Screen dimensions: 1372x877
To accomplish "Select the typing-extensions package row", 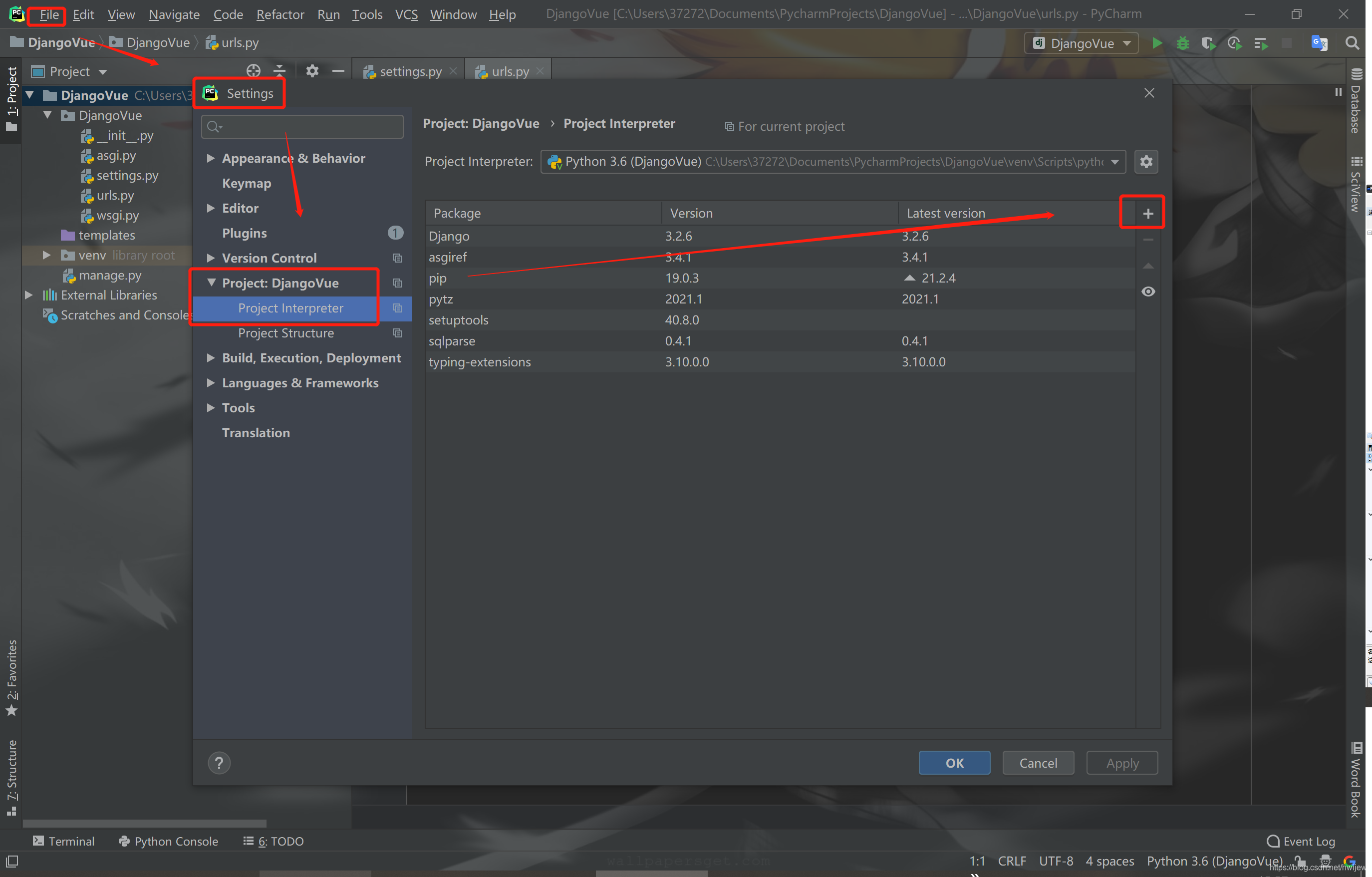I will point(780,362).
